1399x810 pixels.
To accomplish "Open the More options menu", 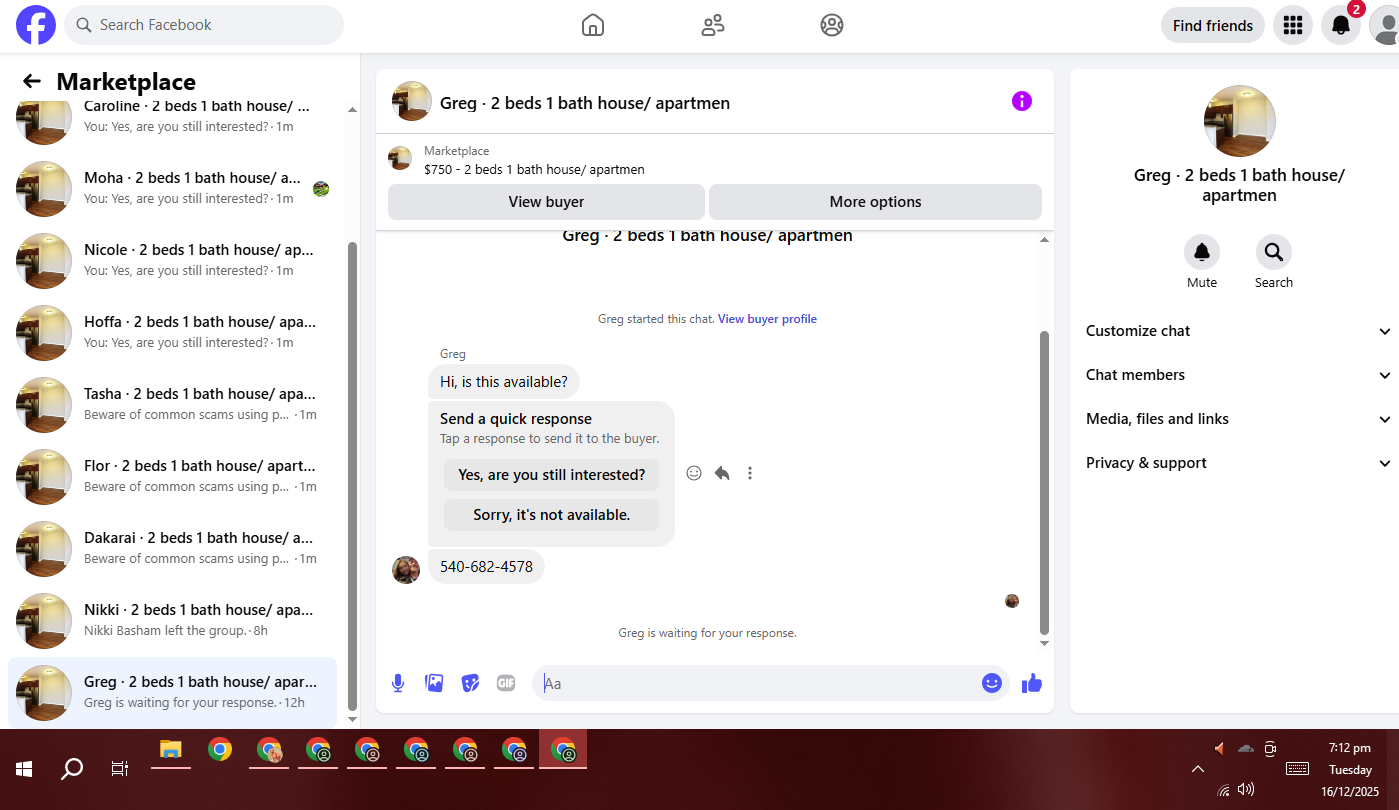I will click(875, 202).
